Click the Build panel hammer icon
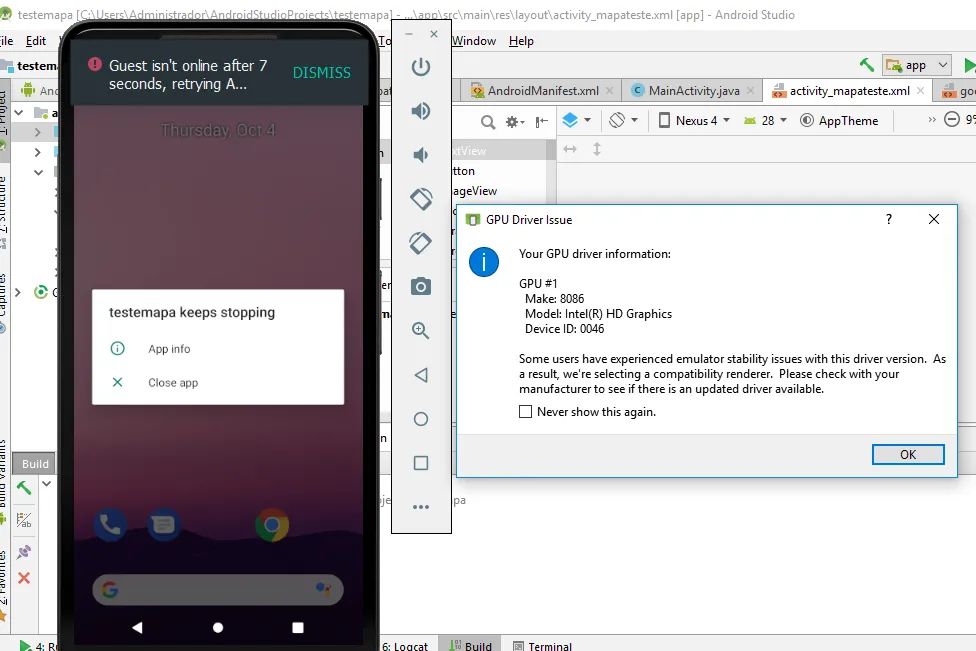This screenshot has width=976, height=651. (24, 488)
